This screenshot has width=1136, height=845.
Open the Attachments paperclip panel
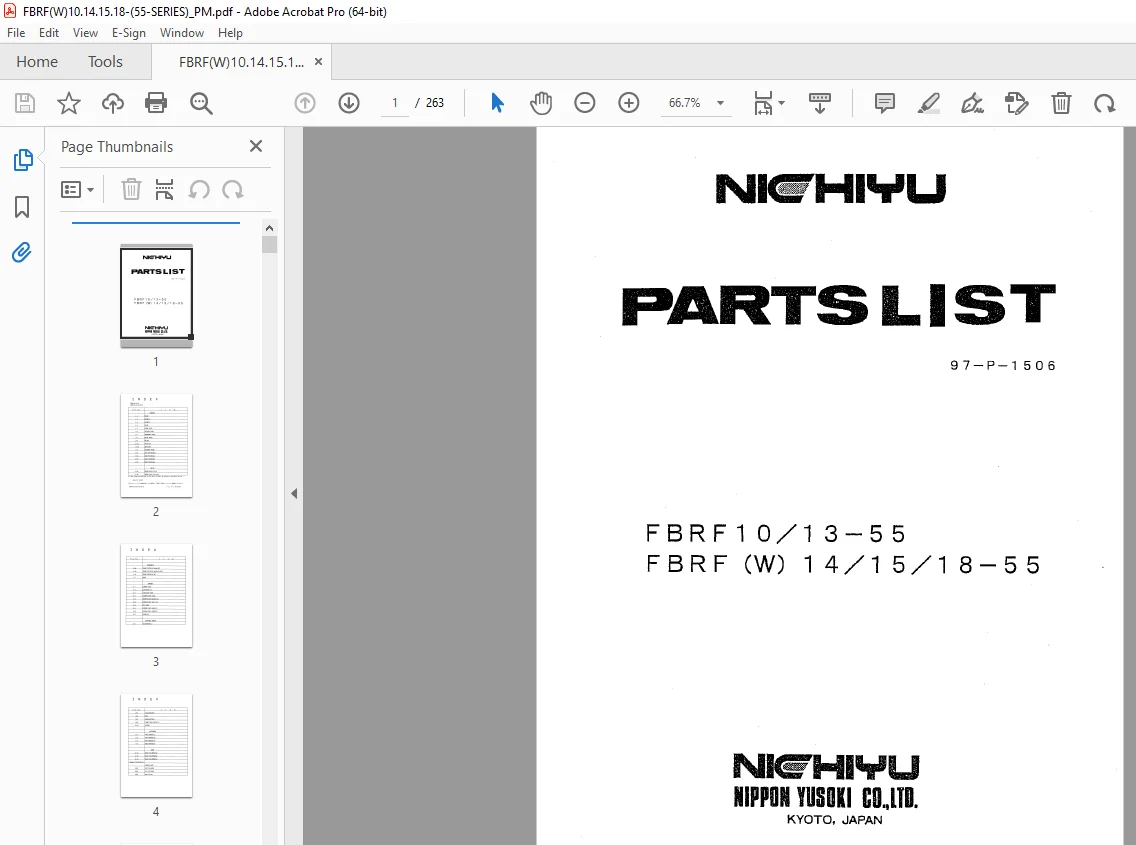click(22, 253)
